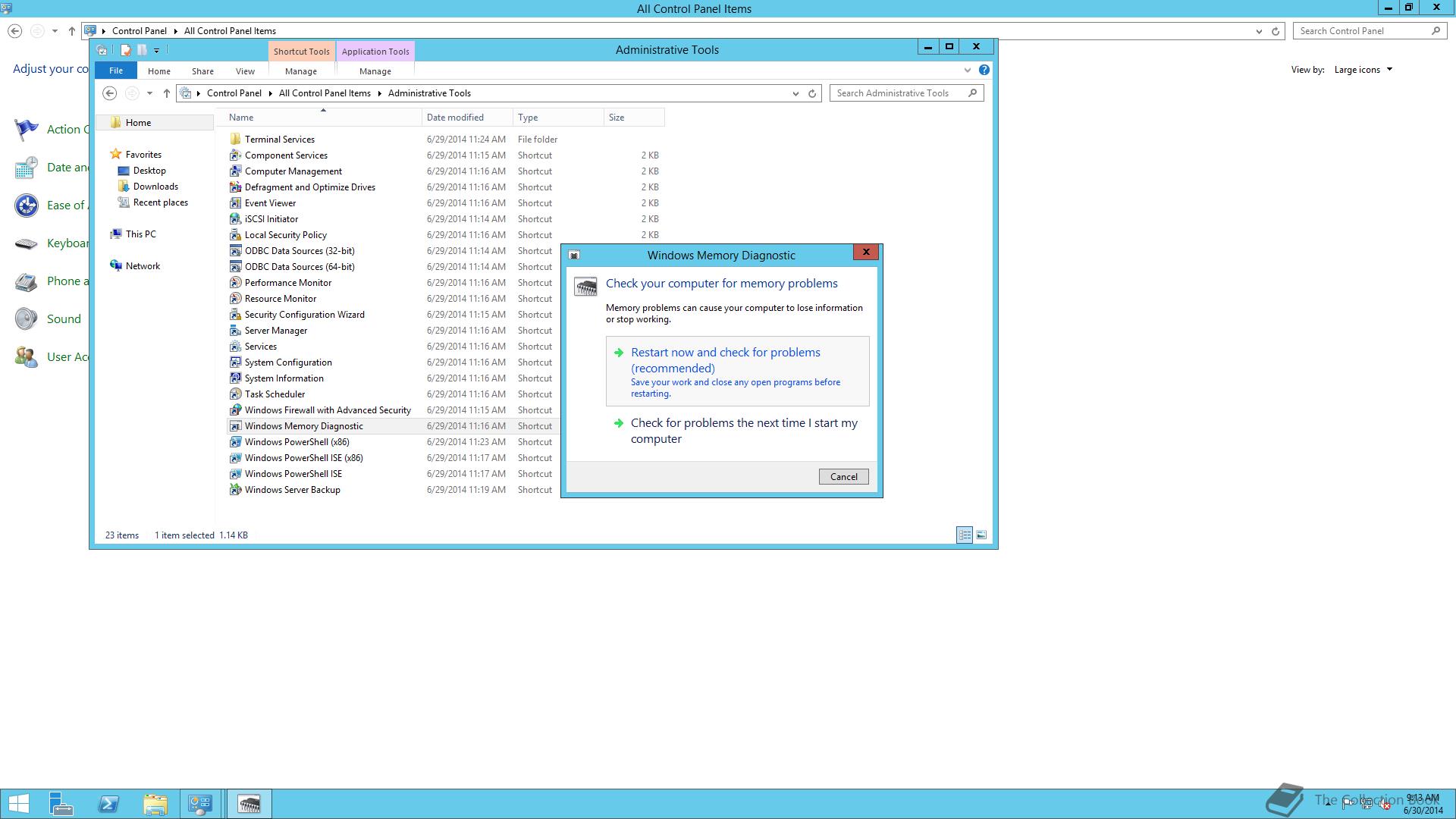Select the Windows Server Backup icon
This screenshot has width=1456, height=819.
235,490
